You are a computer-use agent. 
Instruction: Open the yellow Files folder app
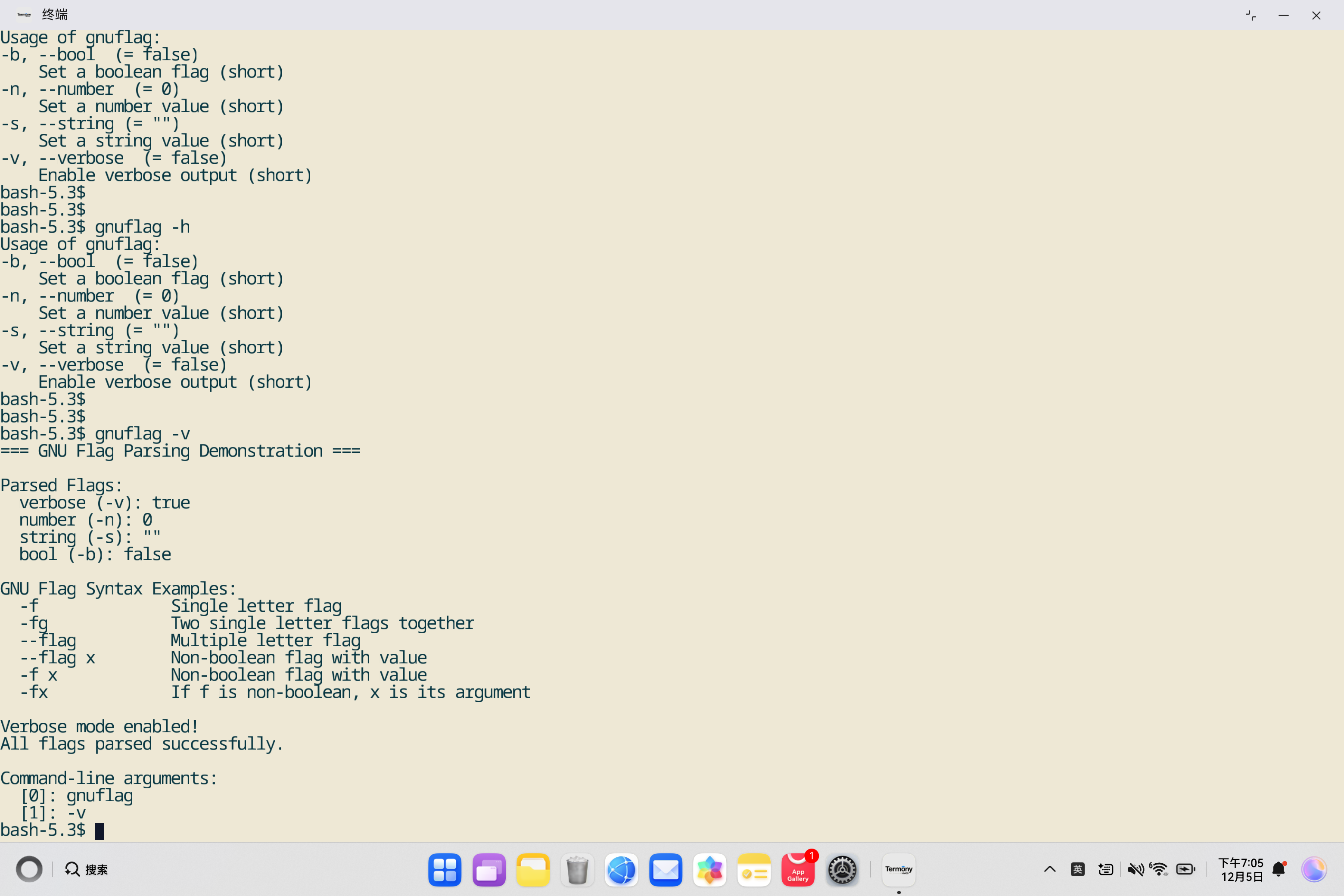coord(532,870)
